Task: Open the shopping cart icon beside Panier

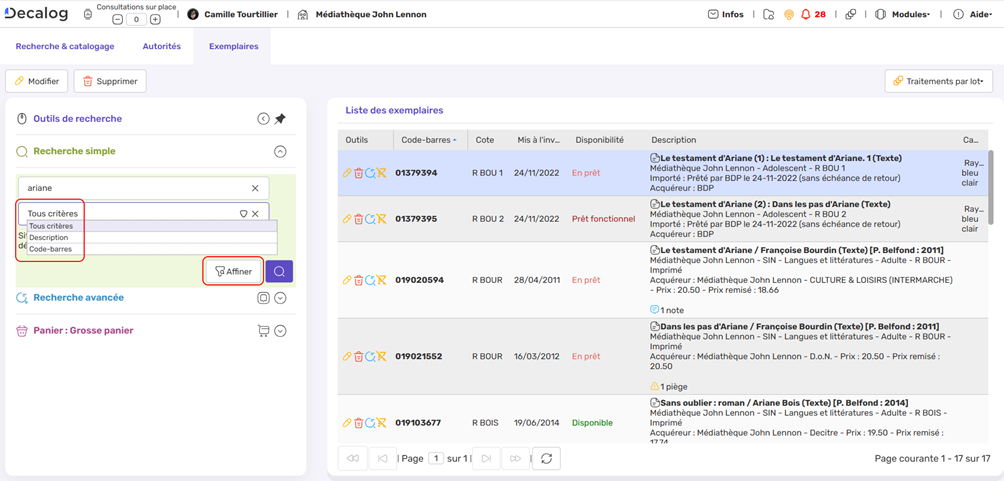Action: (x=263, y=331)
